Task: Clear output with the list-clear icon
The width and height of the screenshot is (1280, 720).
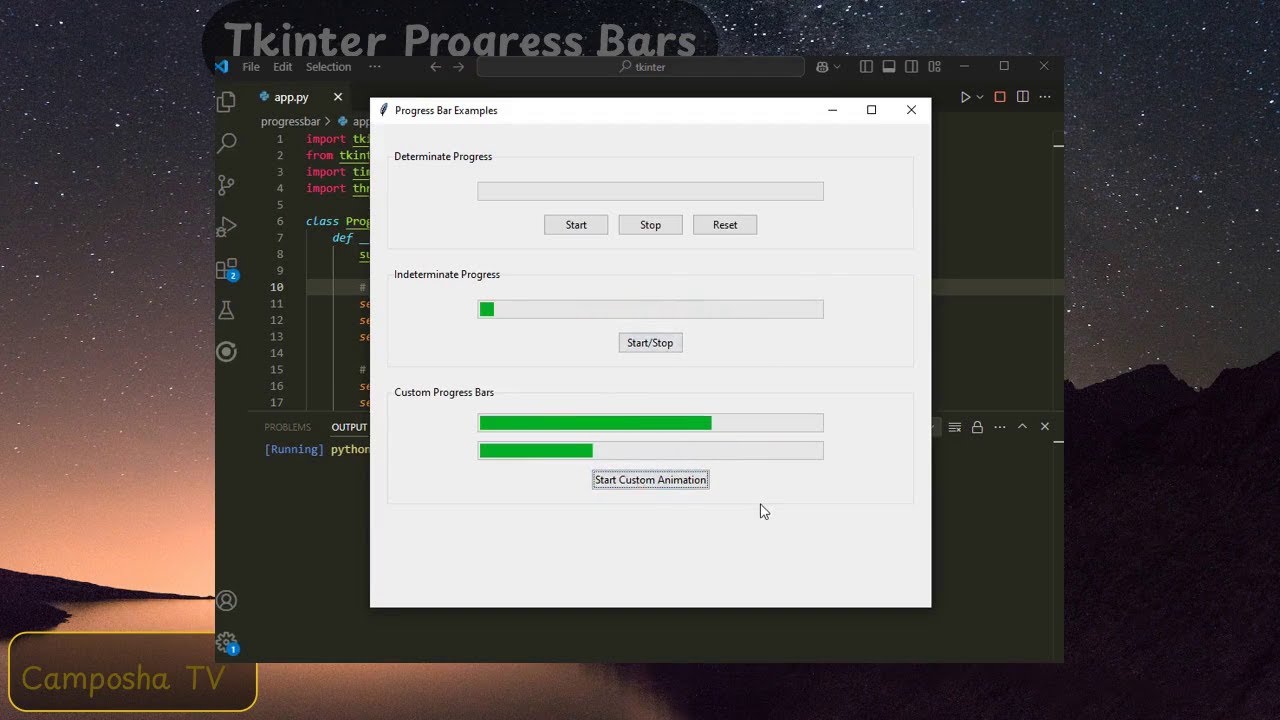Action: point(955,427)
